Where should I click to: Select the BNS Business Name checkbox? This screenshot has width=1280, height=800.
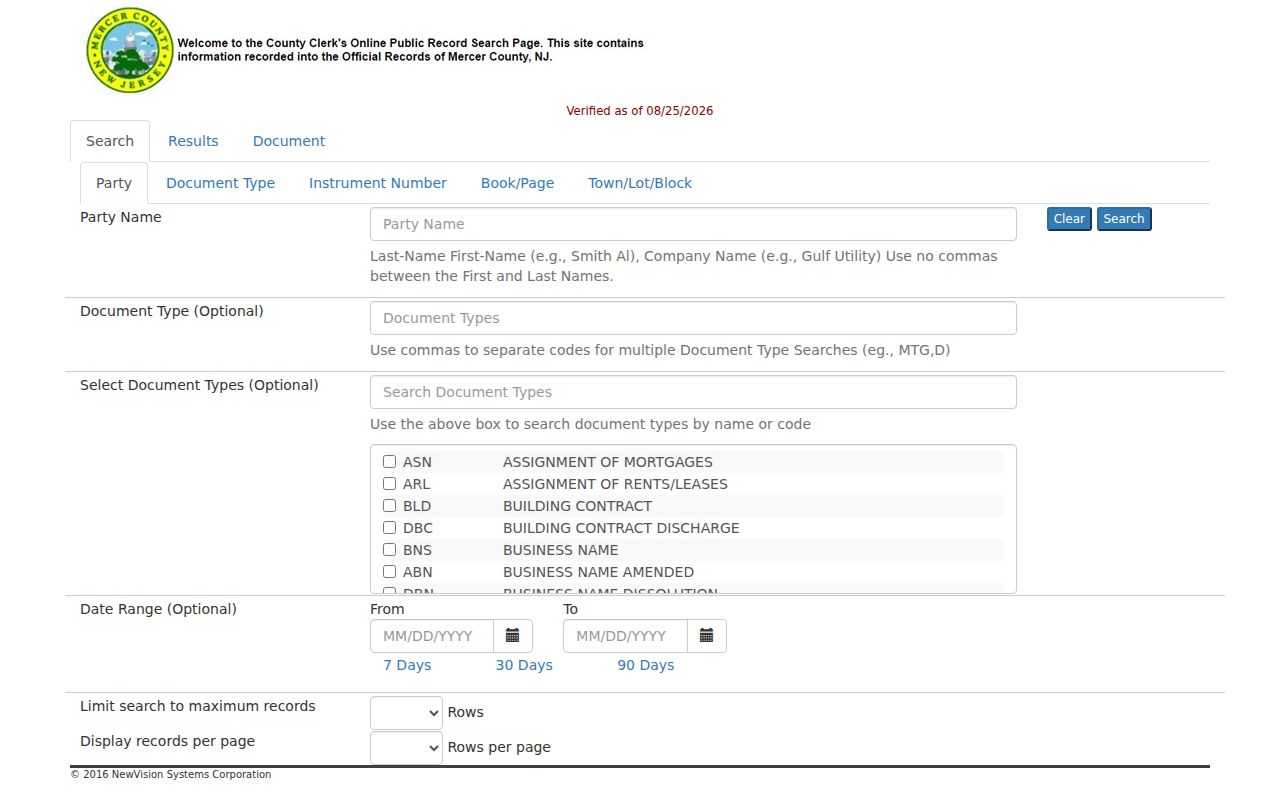390,550
